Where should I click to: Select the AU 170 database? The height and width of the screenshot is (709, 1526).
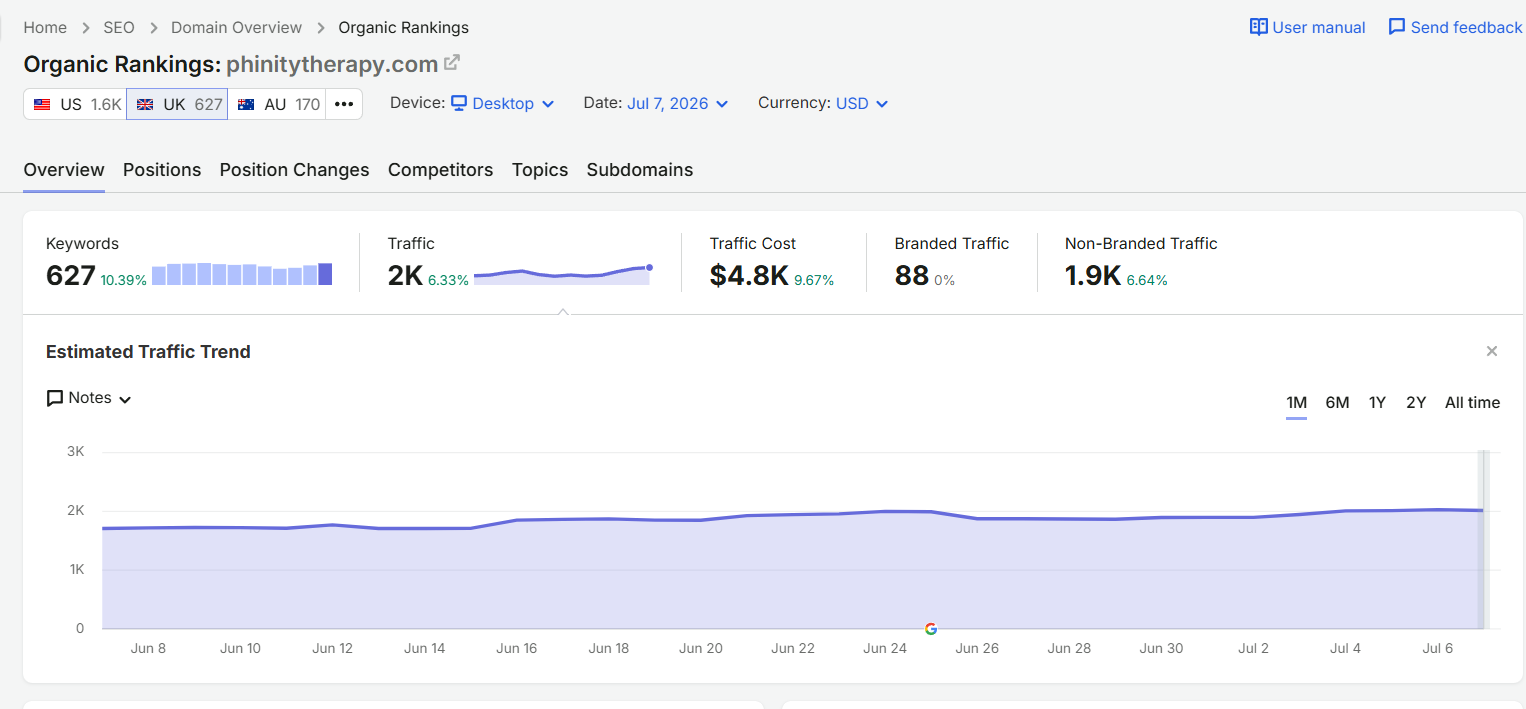tap(277, 104)
